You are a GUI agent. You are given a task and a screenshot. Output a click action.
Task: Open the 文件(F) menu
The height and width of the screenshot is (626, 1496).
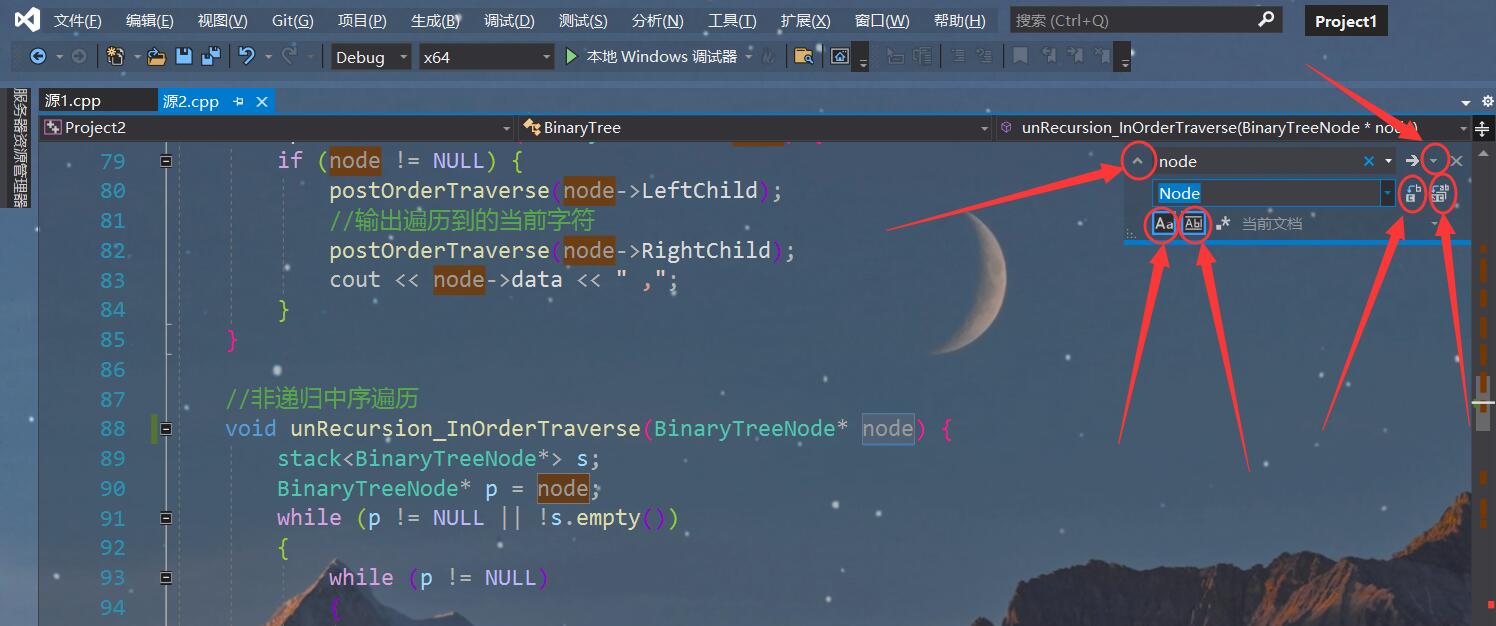tap(77, 20)
